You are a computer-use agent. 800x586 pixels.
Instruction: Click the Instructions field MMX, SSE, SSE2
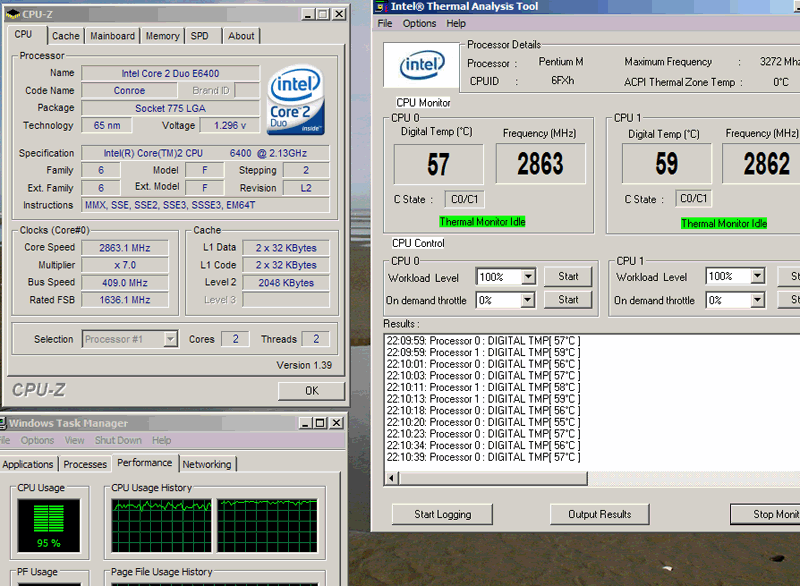[206, 205]
